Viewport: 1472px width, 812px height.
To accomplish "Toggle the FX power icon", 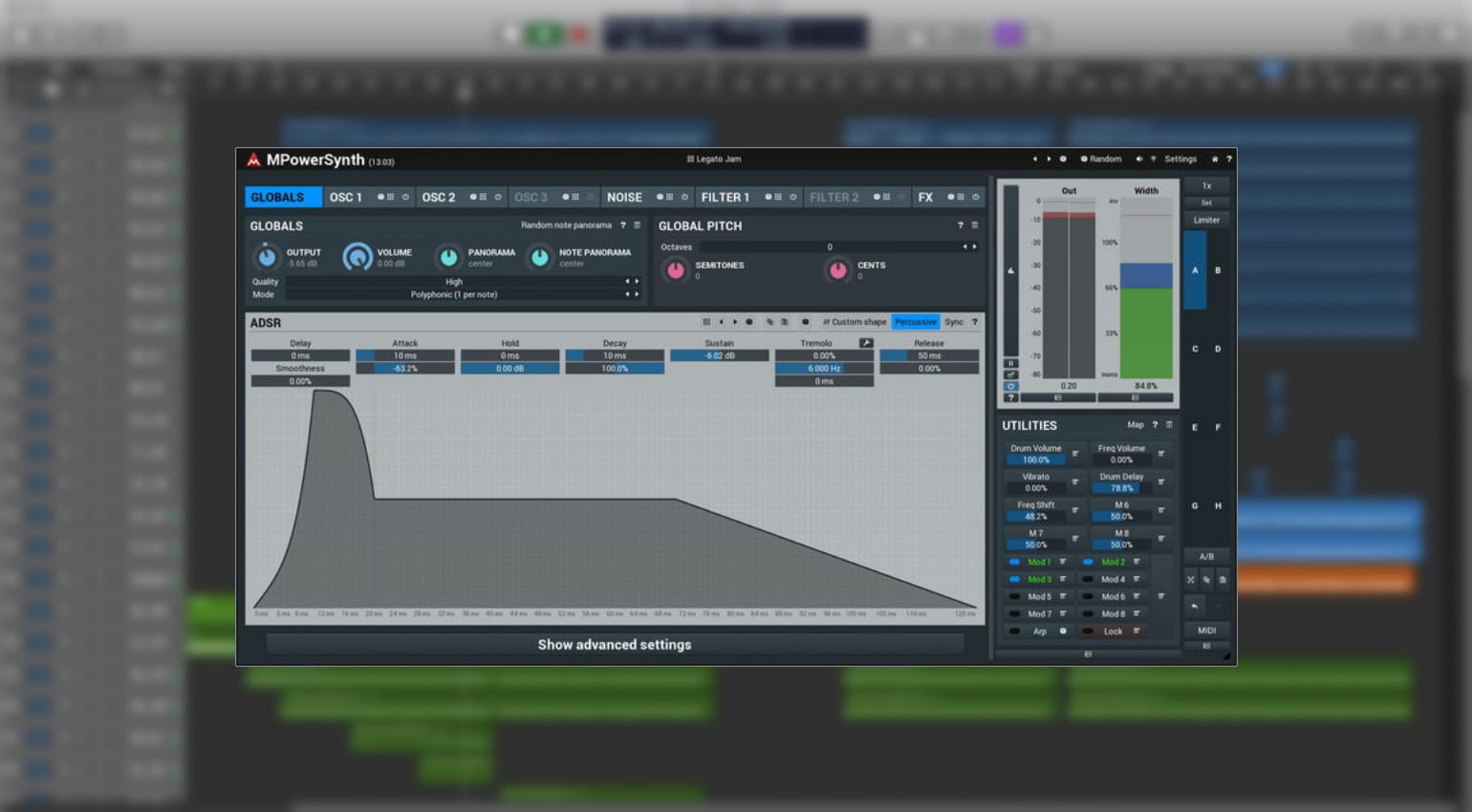I will (x=976, y=198).
